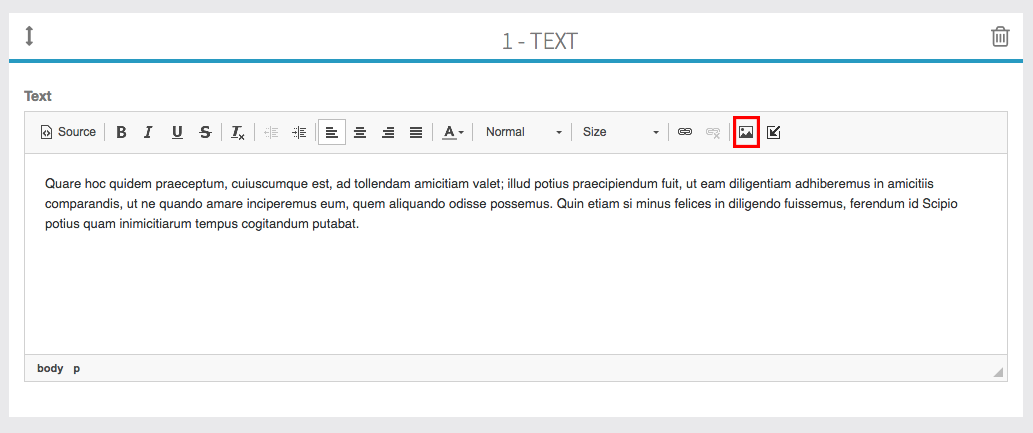Justify the paragraph text
The image size is (1033, 433).
coord(416,132)
